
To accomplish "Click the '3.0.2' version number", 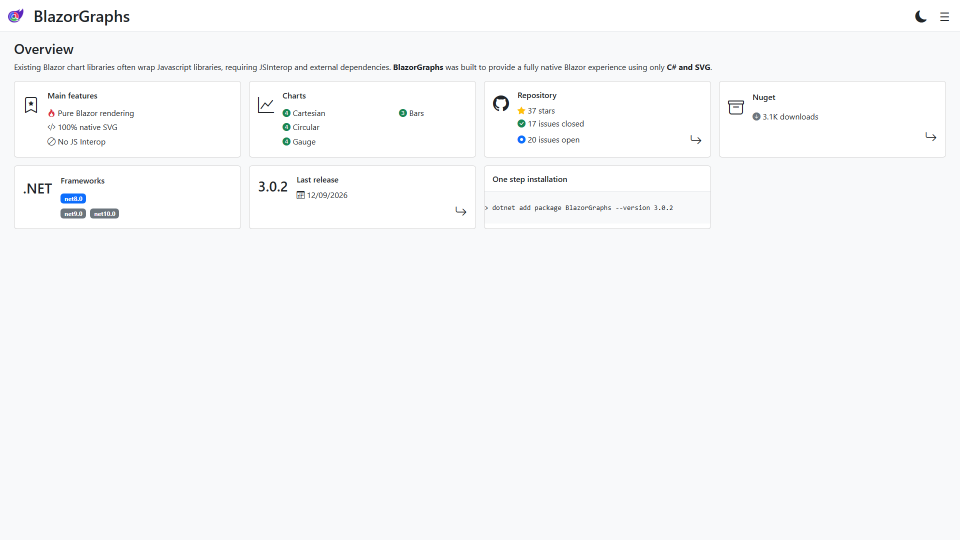I will coord(272,187).
